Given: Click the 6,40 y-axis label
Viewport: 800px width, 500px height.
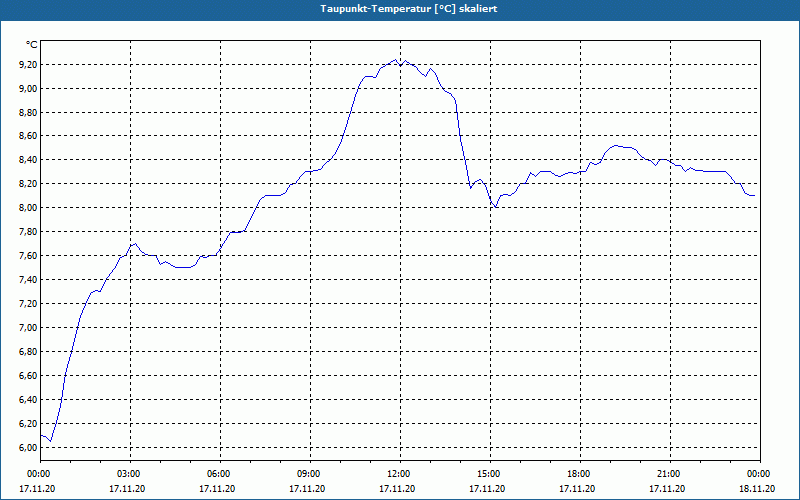Looking at the screenshot, I should click(x=28, y=400).
